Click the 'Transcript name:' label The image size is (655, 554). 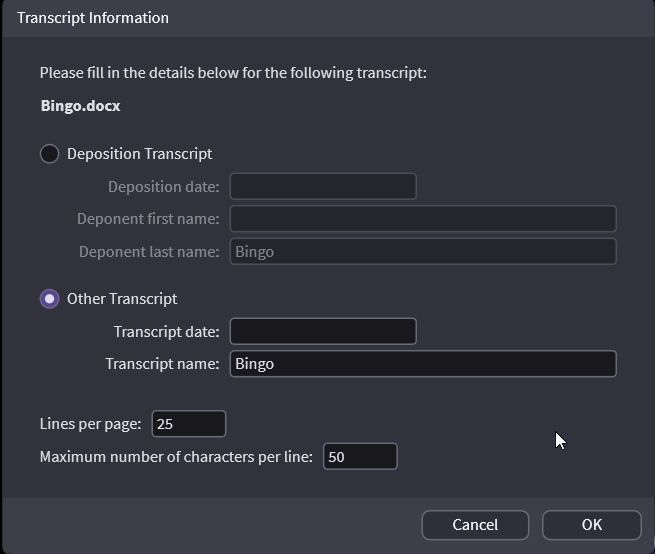[x=162, y=364]
